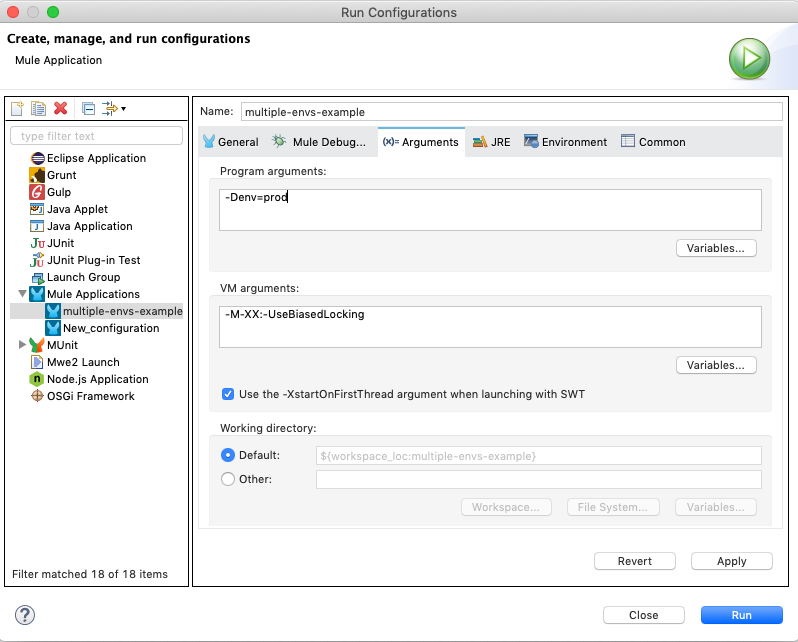This screenshot has height=642, width=798.
Task: Open the filter configurations dropdown arrow
Action: 123,109
